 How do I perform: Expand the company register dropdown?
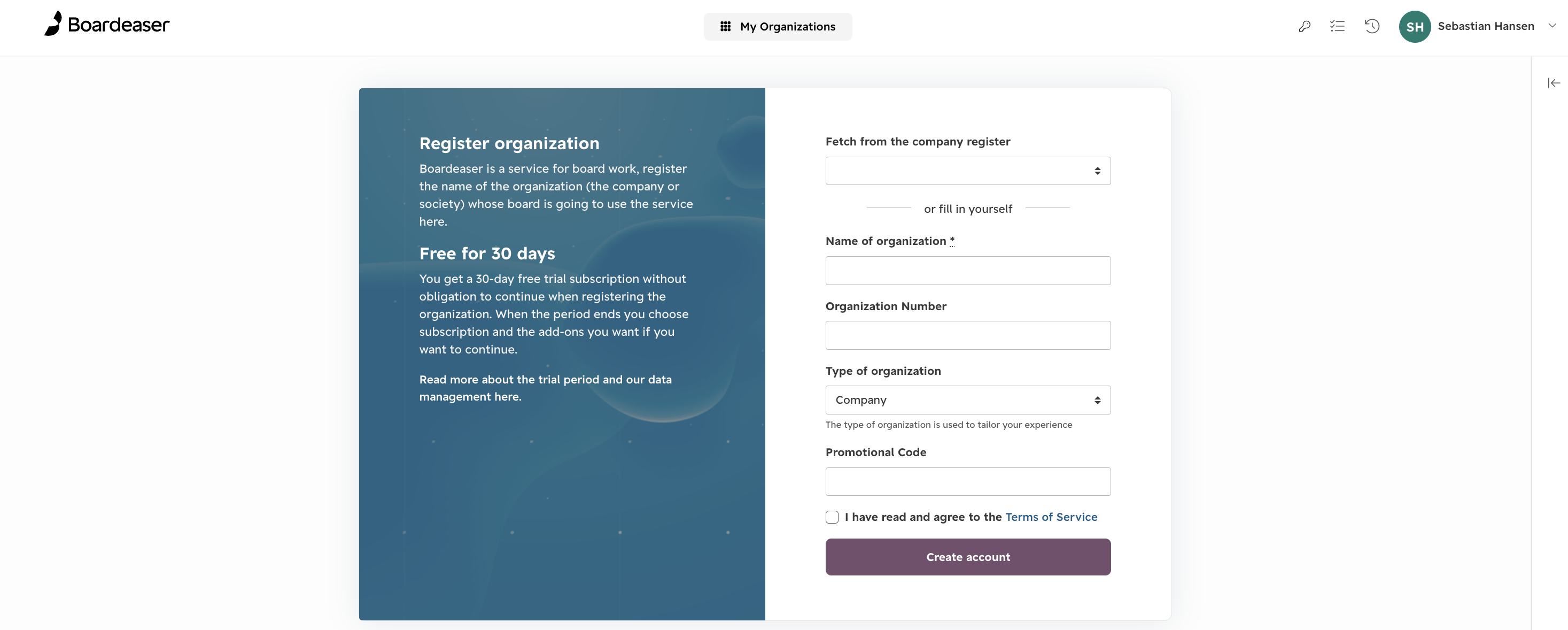tap(968, 171)
